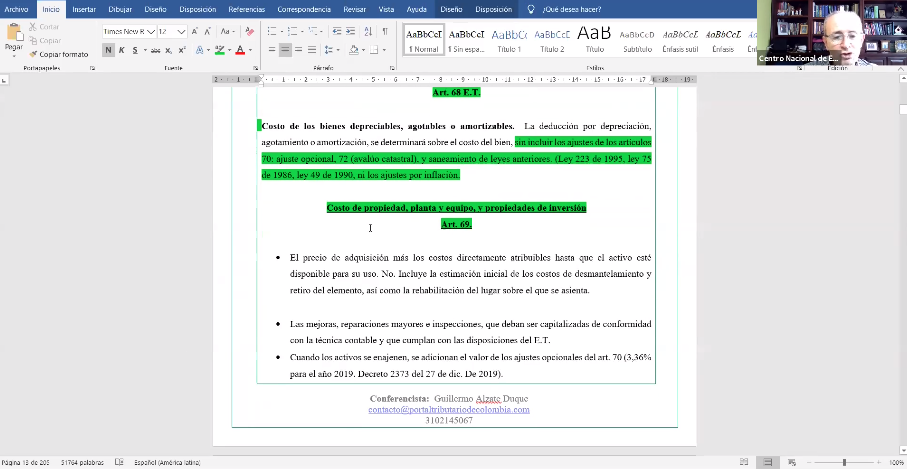Viewport: 907px width, 470px height.
Task: Open the change case (Aa) dropdown
Action: click(x=227, y=32)
